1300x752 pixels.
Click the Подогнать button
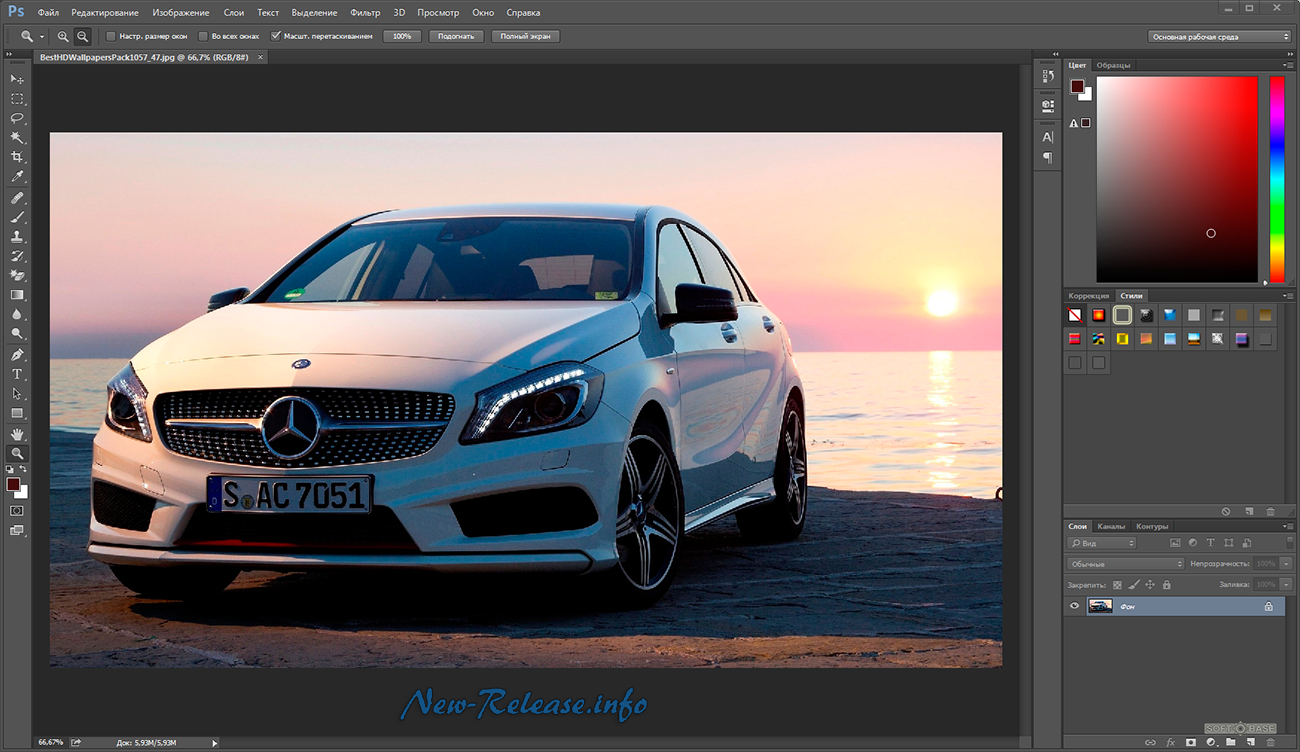coord(457,36)
